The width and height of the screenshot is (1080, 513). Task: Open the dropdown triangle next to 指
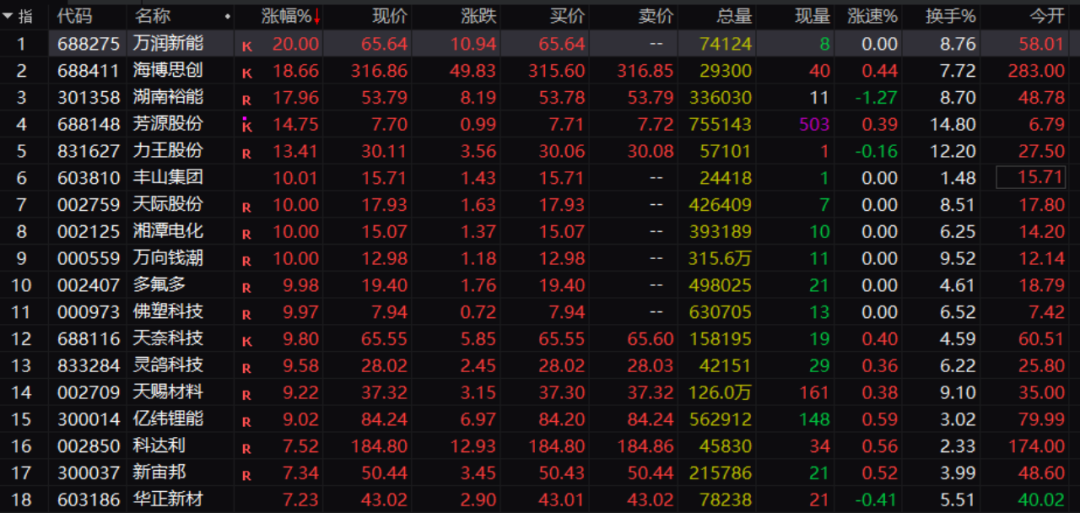[8, 16]
